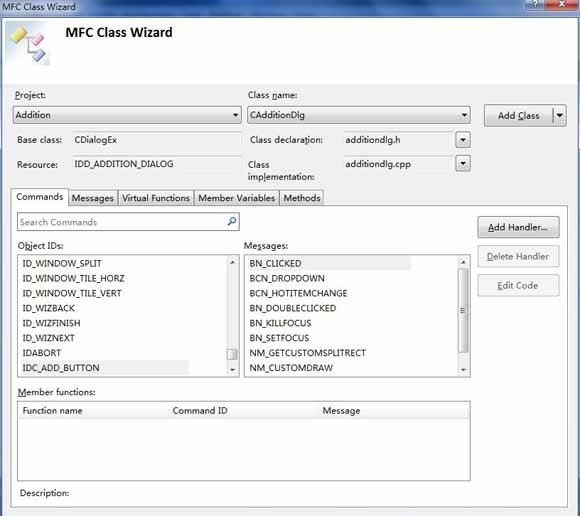Click the Add Handler button
This screenshot has height=516, width=580.
click(518, 227)
